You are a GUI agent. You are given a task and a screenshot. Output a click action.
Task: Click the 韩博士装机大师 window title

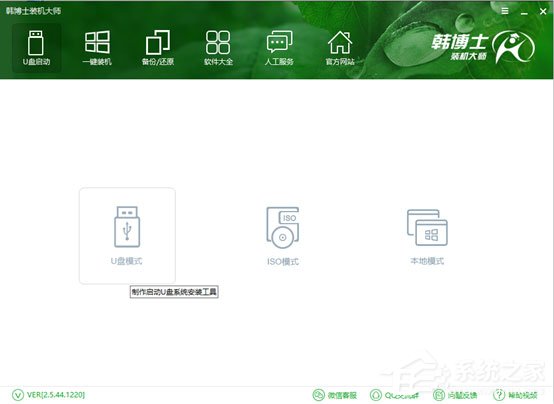coord(33,11)
